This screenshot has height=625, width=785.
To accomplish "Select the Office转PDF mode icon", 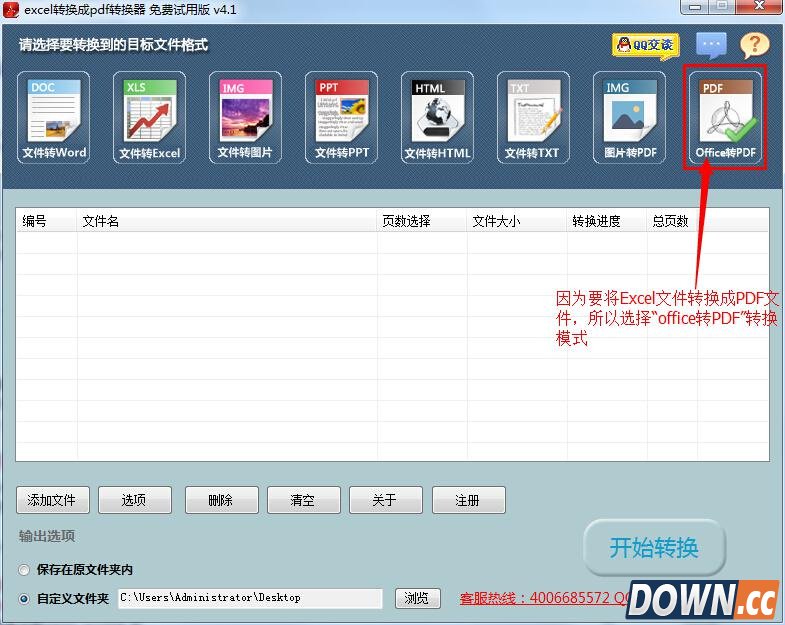I will click(x=725, y=118).
